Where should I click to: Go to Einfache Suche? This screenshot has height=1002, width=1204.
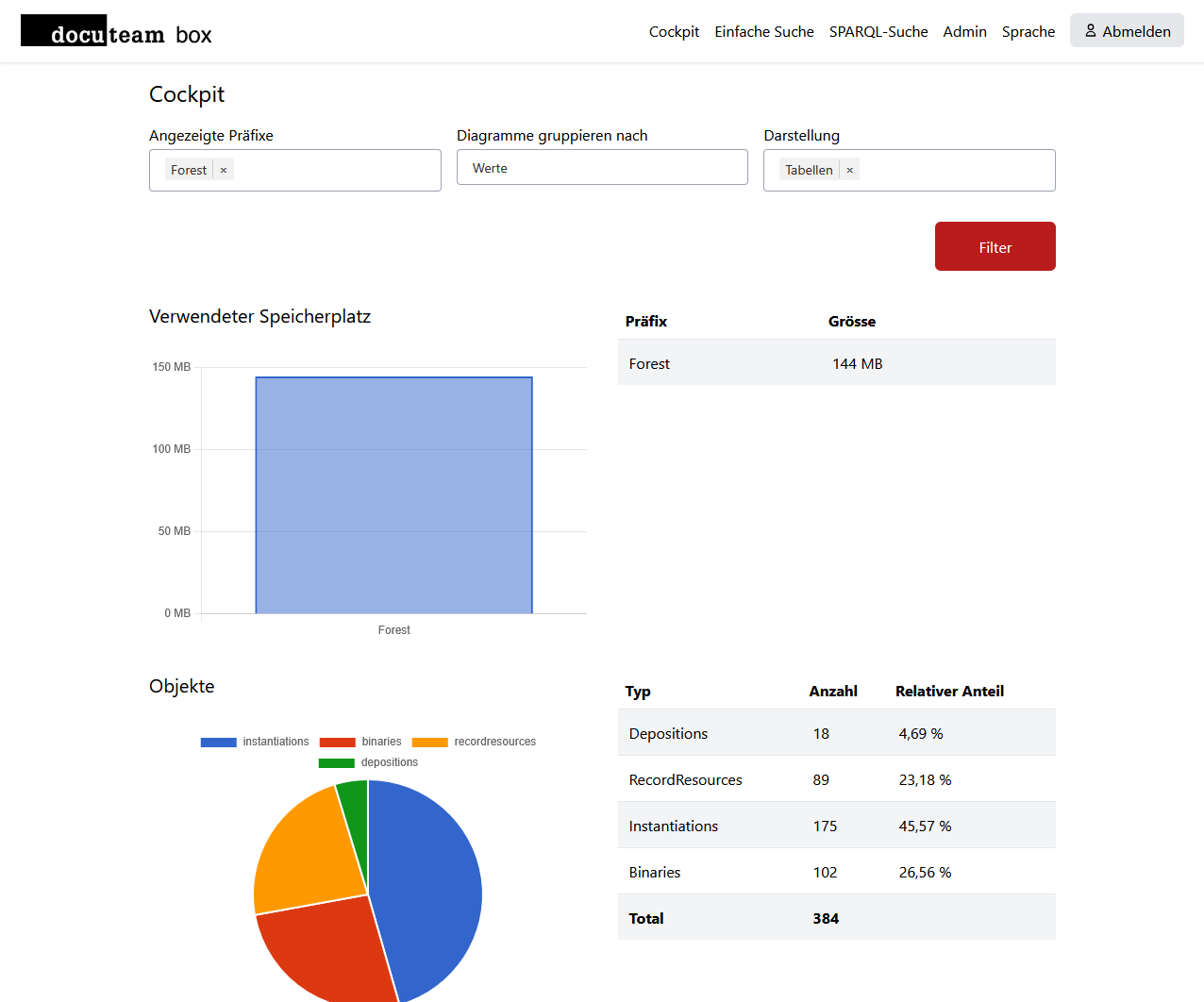pyautogui.click(x=763, y=32)
